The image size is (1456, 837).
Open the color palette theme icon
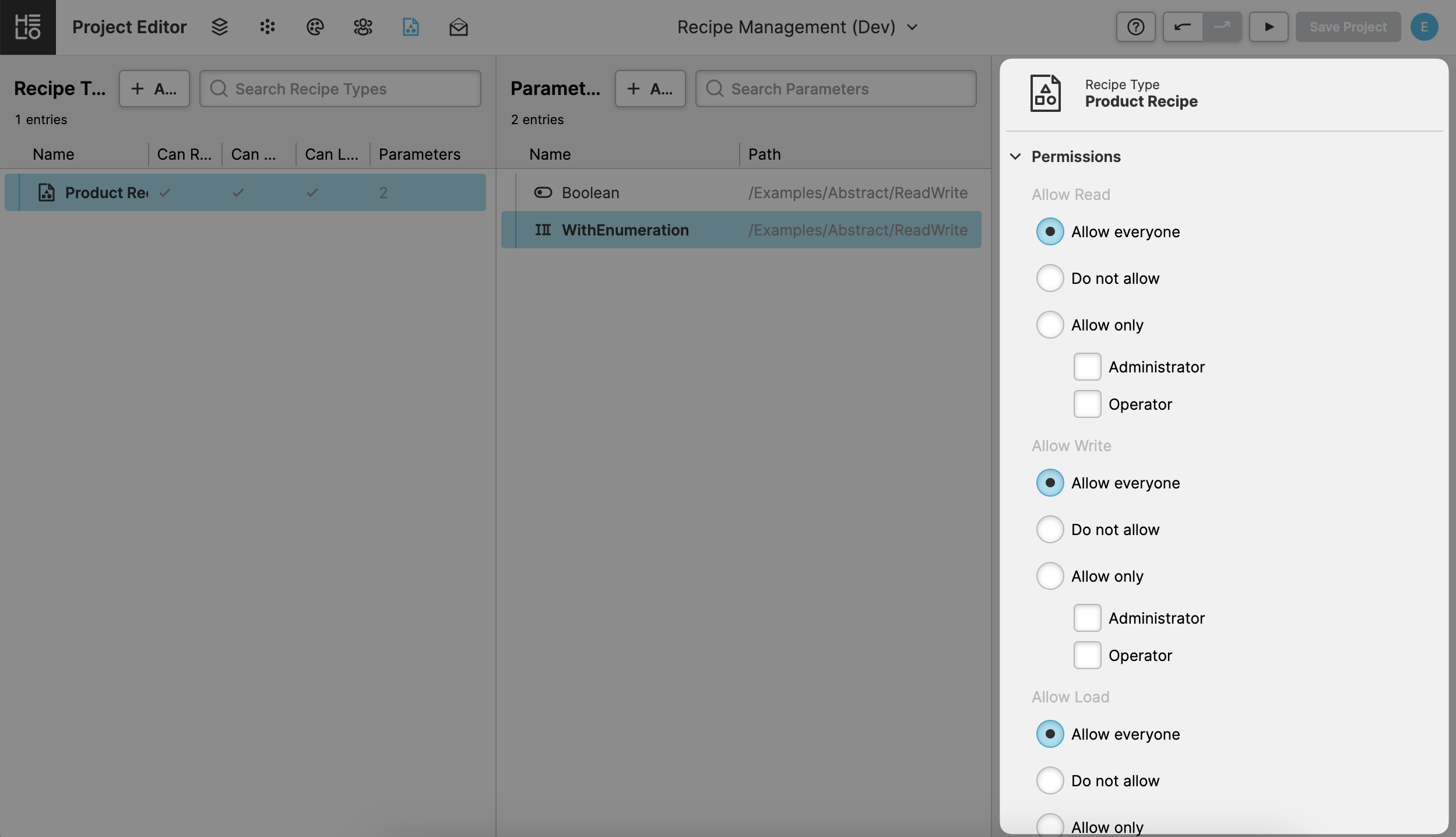tap(315, 27)
